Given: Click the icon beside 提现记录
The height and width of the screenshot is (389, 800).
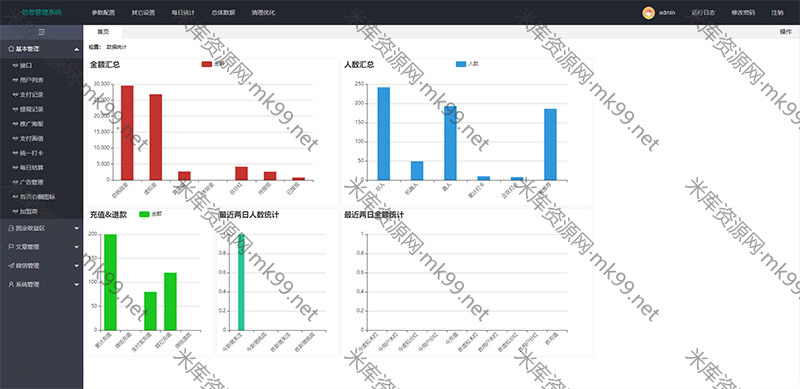Looking at the screenshot, I should pos(15,109).
